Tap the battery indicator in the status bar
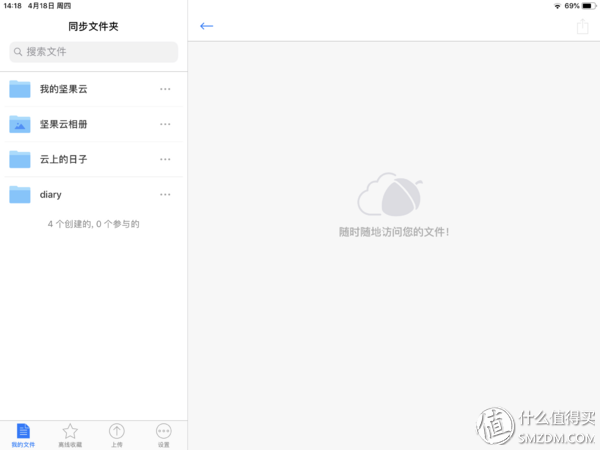Viewport: 600px width, 450px height. coord(587,6)
